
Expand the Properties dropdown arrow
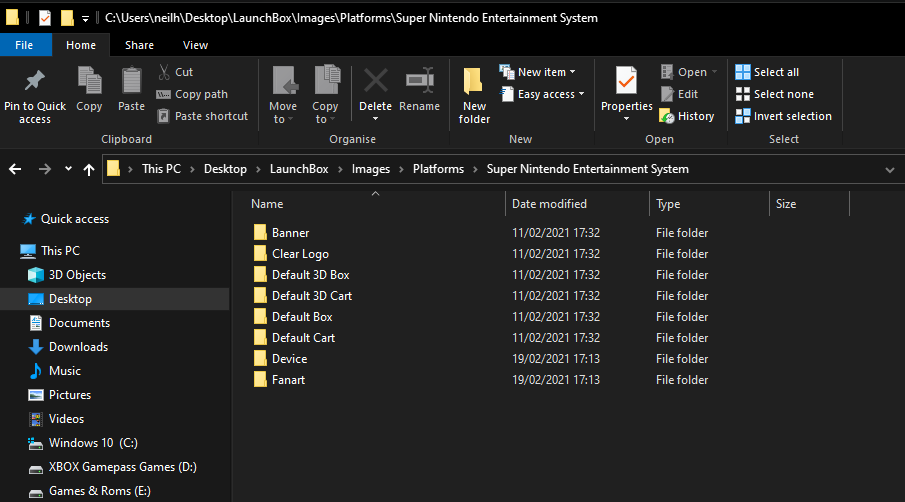tap(626, 119)
